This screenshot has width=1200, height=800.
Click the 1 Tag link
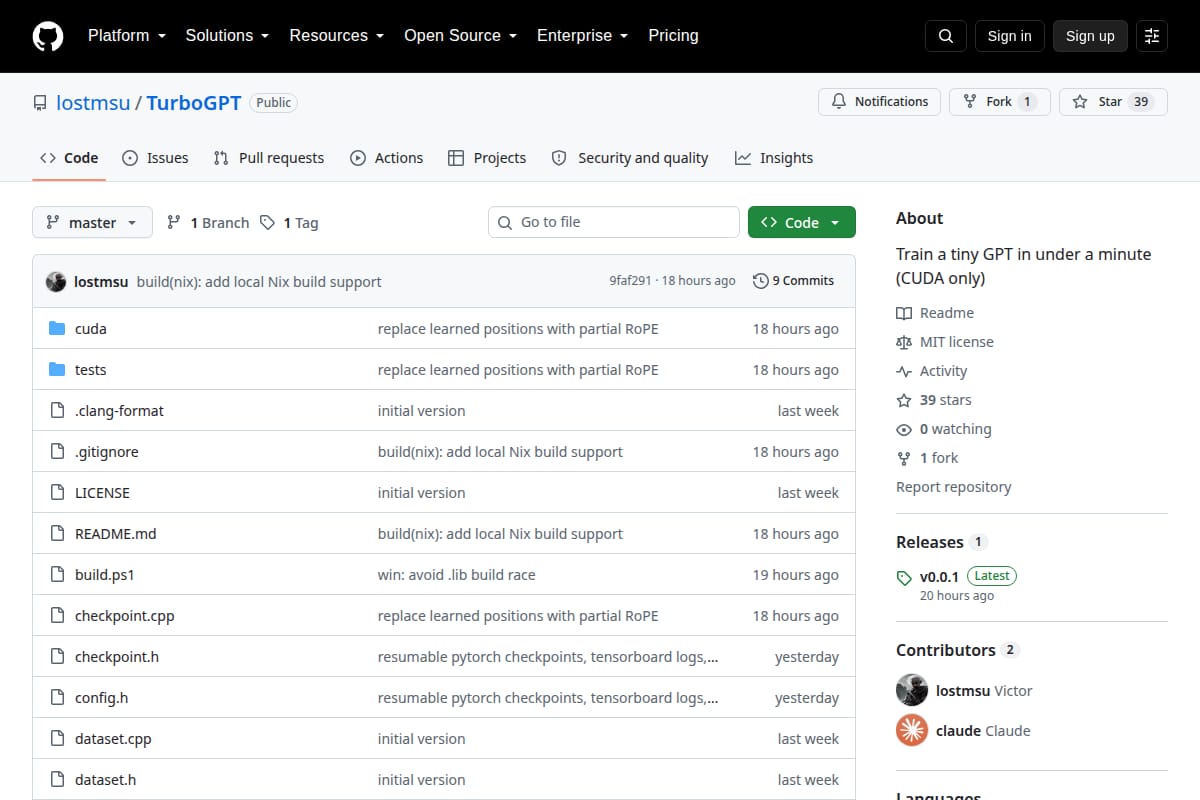click(x=289, y=223)
